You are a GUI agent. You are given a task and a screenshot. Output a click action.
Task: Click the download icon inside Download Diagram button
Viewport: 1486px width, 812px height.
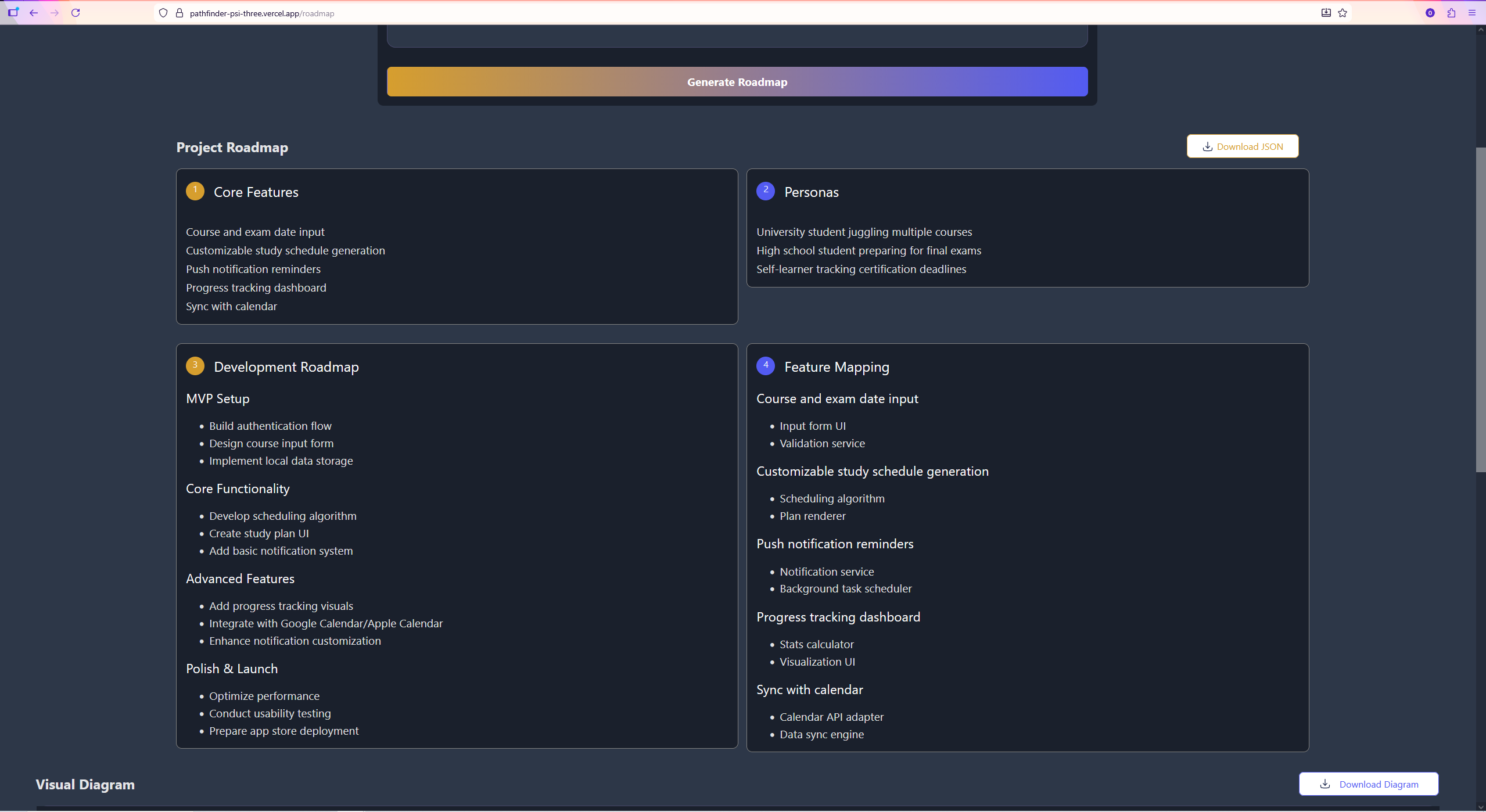pyautogui.click(x=1324, y=784)
